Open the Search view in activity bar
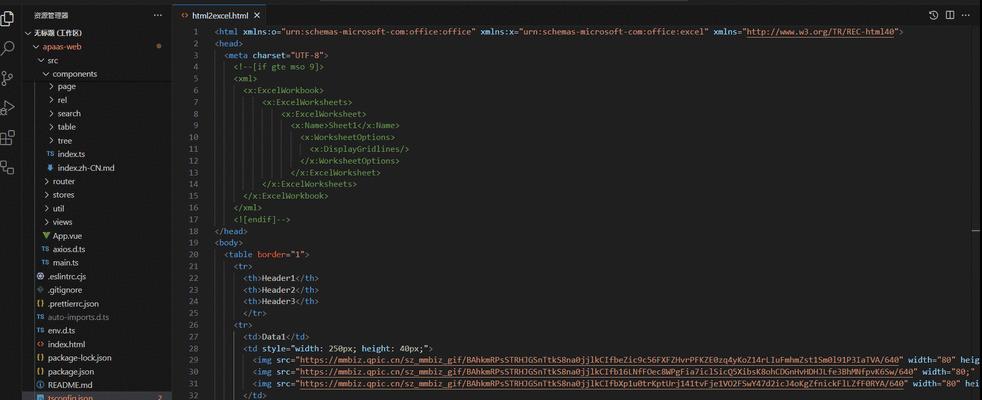Screen dimensions: 982x400 point(7,48)
